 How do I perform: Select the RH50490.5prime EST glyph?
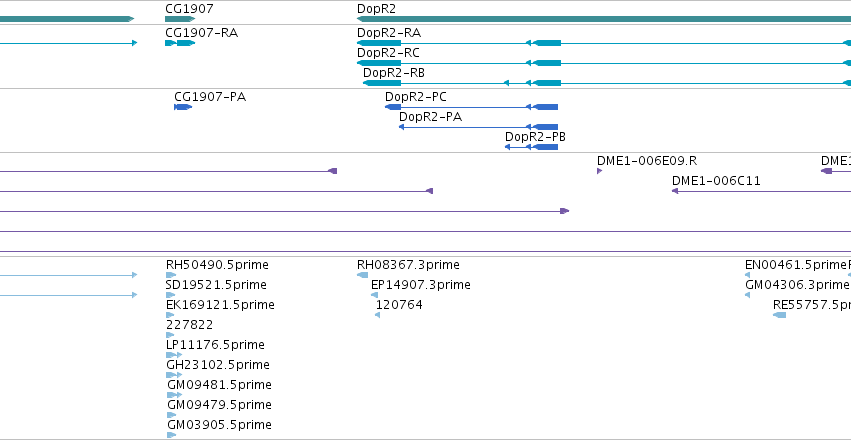[x=171, y=275]
